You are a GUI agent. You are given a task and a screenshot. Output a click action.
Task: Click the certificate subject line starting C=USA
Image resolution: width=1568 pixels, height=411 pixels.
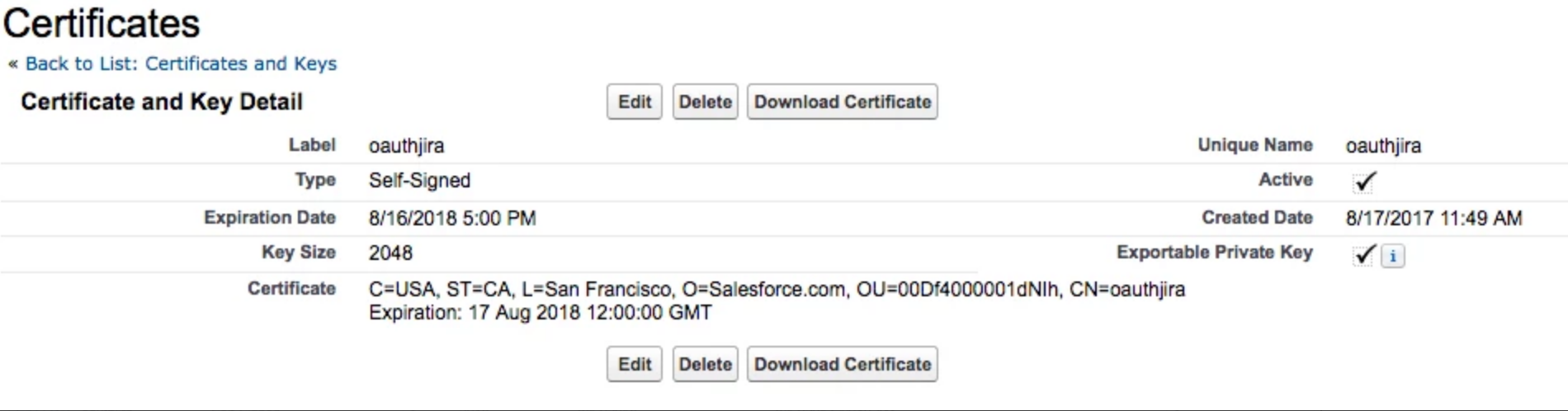(x=776, y=290)
